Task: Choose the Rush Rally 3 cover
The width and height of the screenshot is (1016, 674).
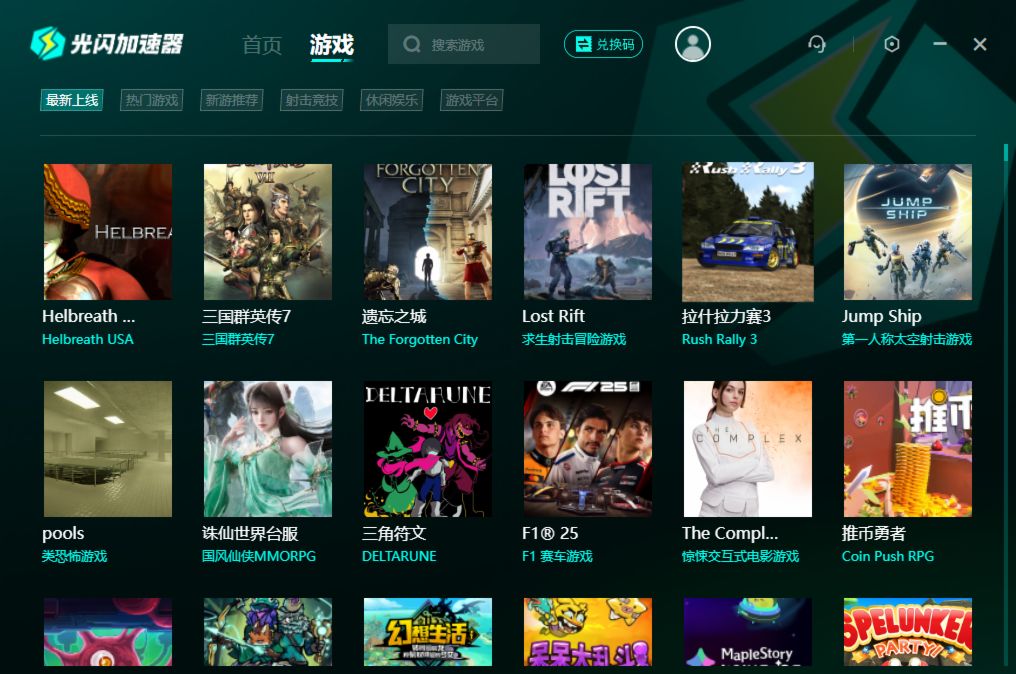Action: [748, 232]
